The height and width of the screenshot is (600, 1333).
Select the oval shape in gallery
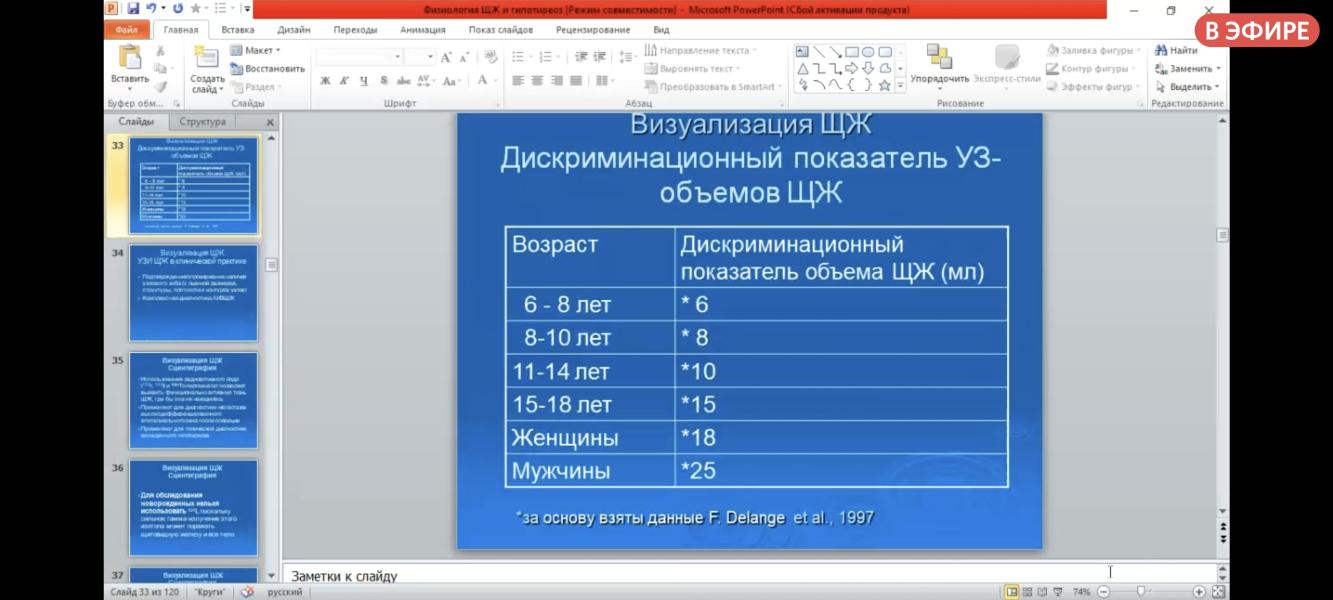868,52
